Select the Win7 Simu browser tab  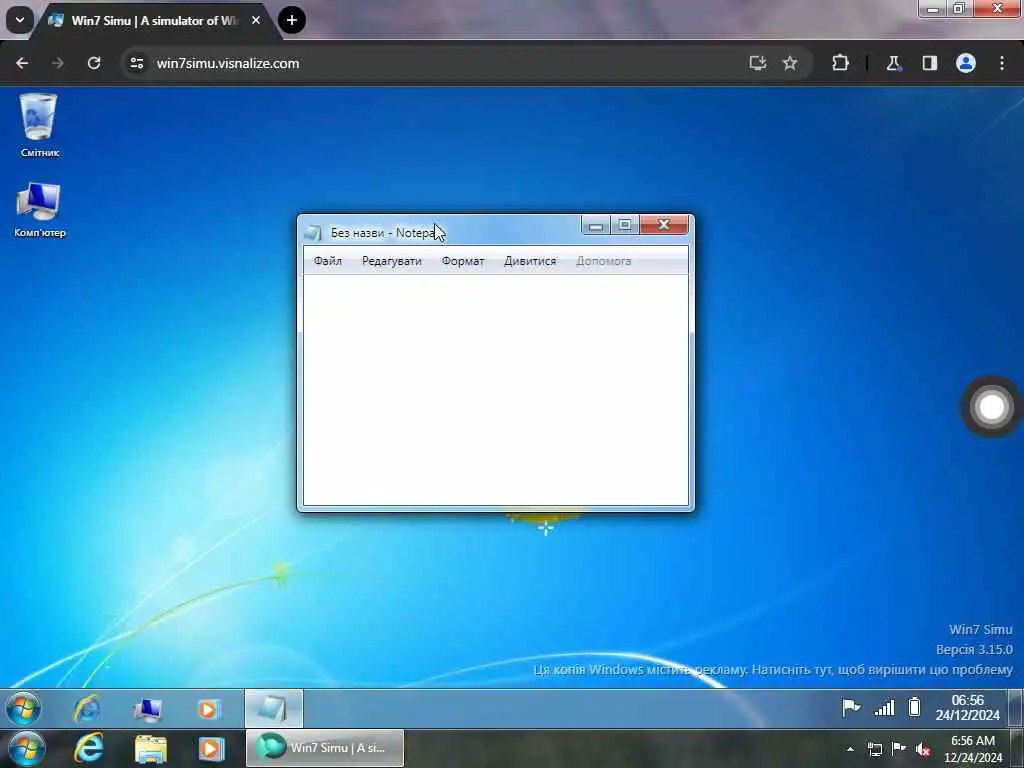click(154, 20)
